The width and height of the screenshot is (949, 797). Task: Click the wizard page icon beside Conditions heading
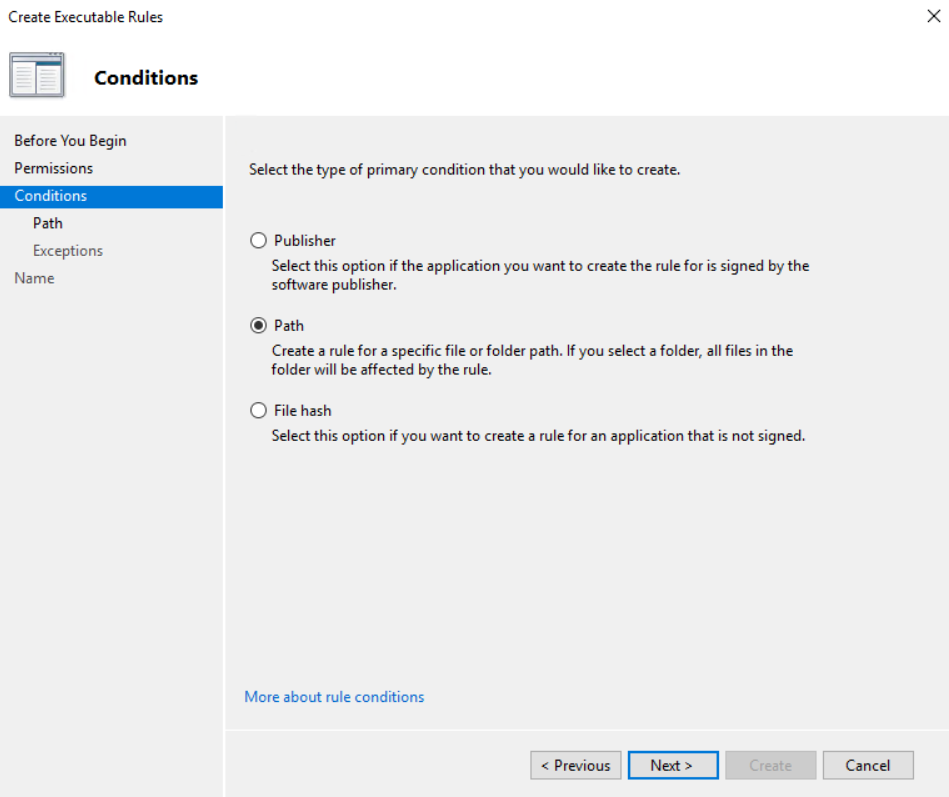[37, 76]
